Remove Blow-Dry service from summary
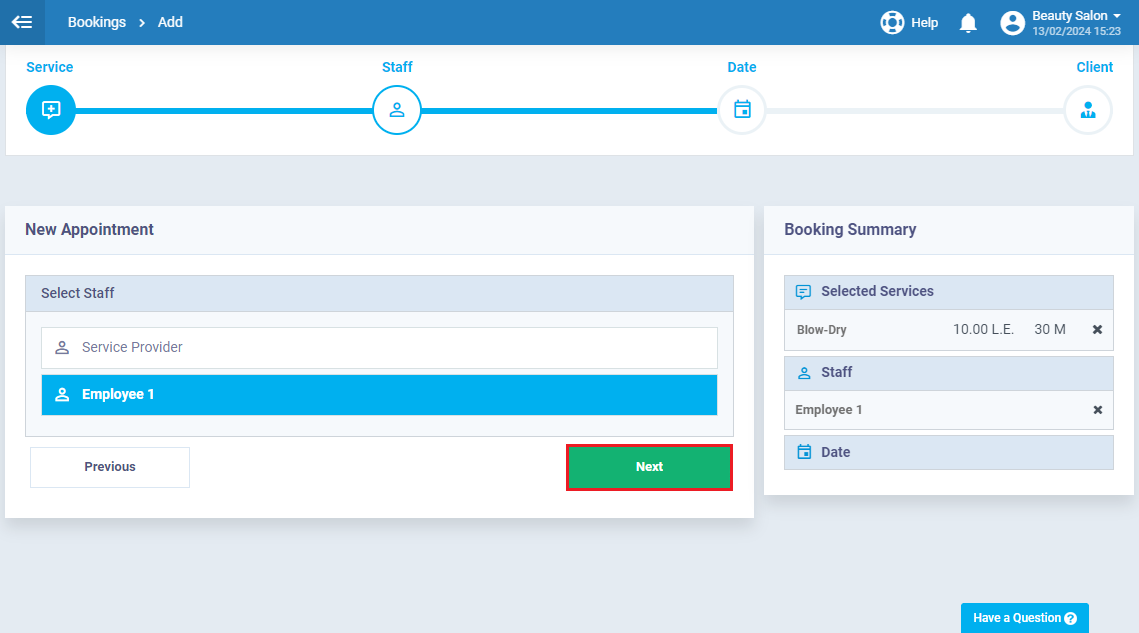 [x=1098, y=329]
